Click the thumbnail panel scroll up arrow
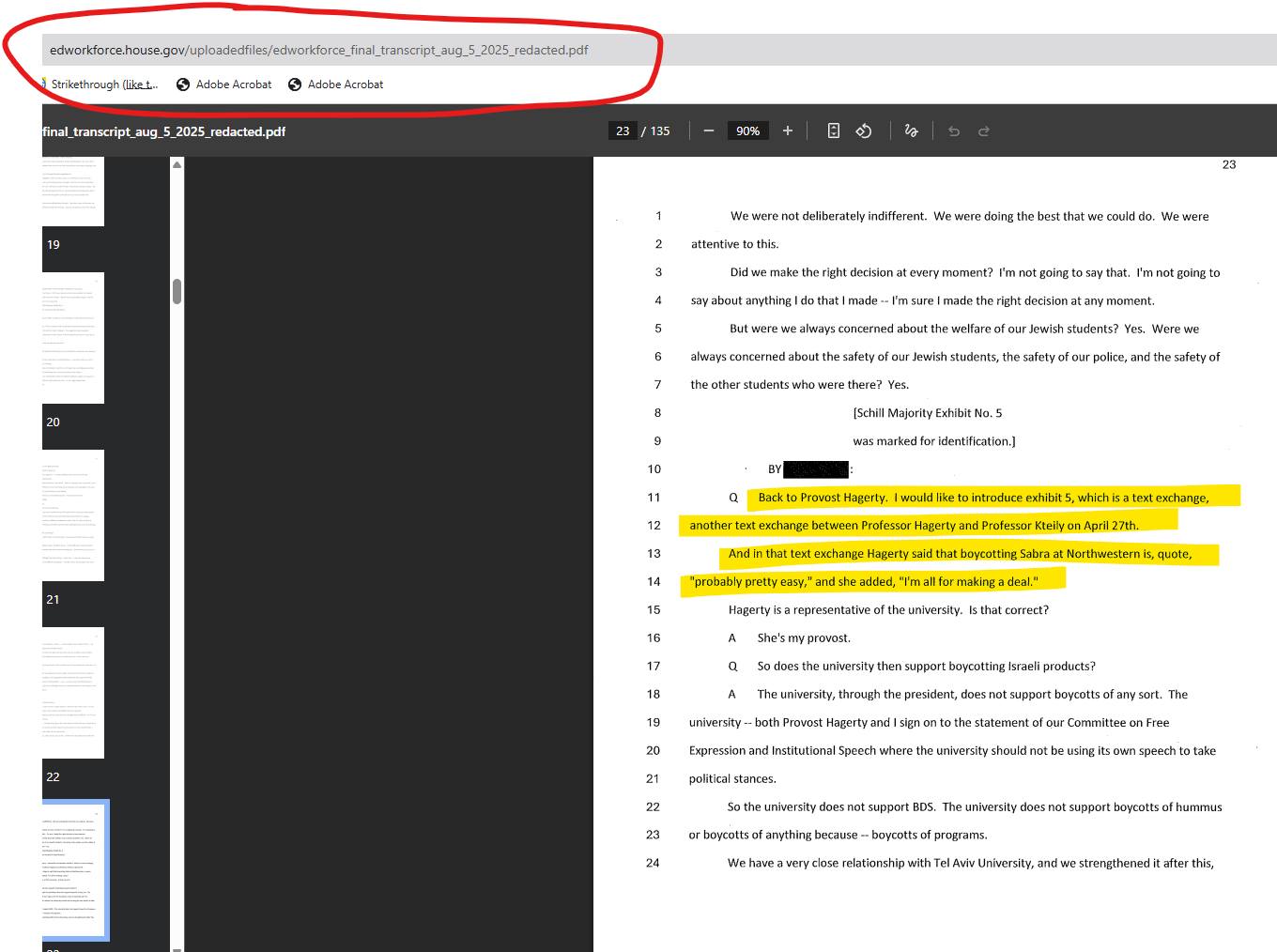This screenshot has height=952, width=1277. tap(177, 165)
